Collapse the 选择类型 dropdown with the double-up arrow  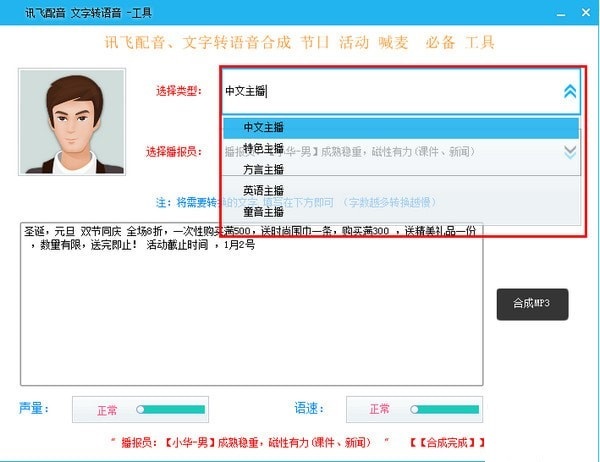(570, 91)
